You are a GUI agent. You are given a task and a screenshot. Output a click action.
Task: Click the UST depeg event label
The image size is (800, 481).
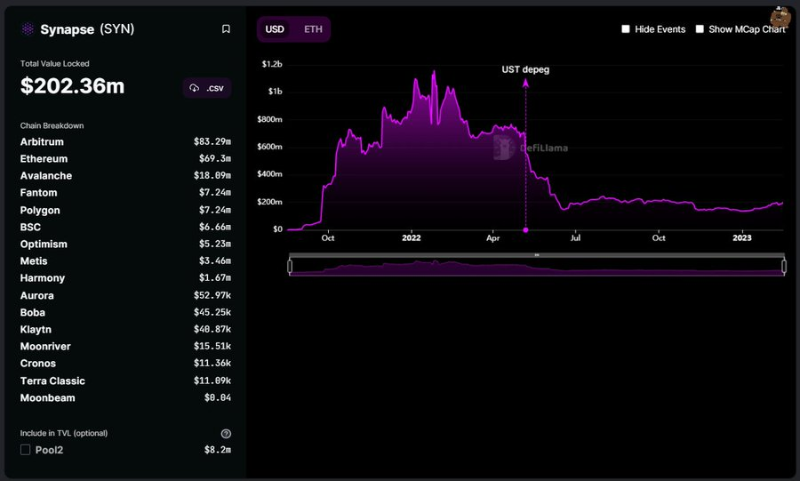[526, 70]
